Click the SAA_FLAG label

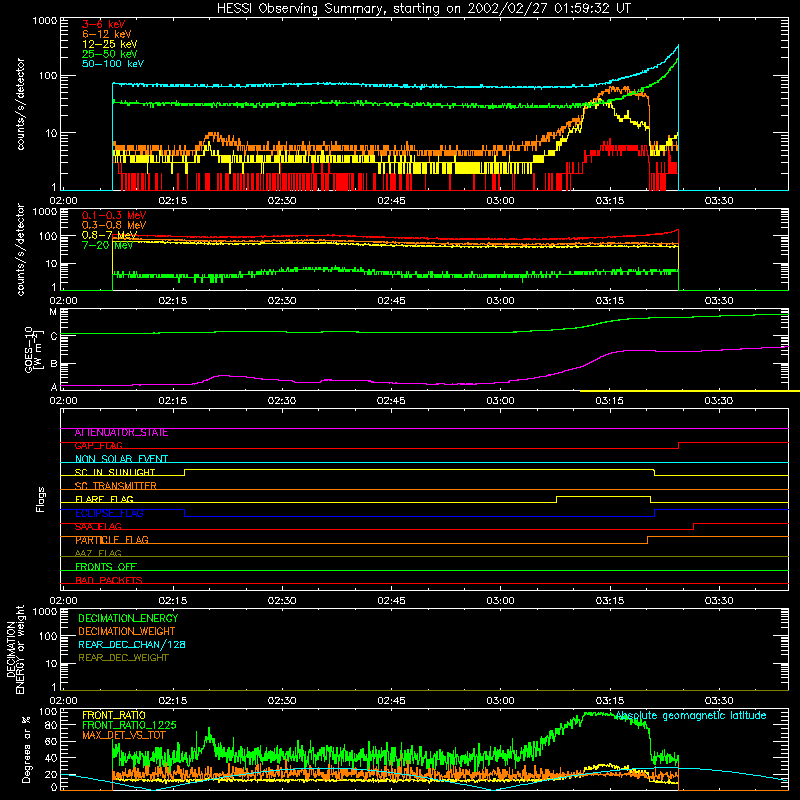(98, 527)
